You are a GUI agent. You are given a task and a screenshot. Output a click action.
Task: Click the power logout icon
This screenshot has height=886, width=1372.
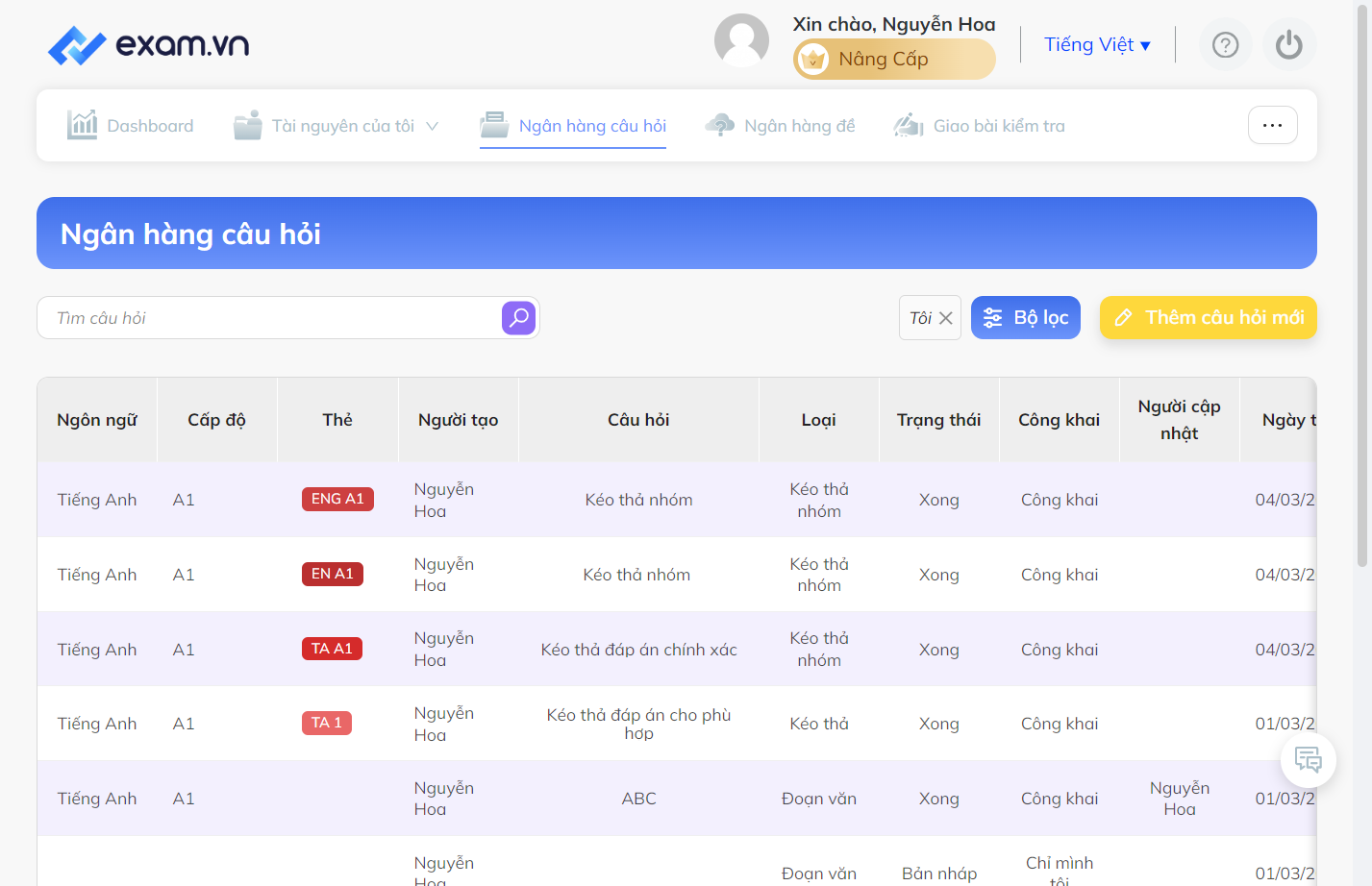[1288, 45]
